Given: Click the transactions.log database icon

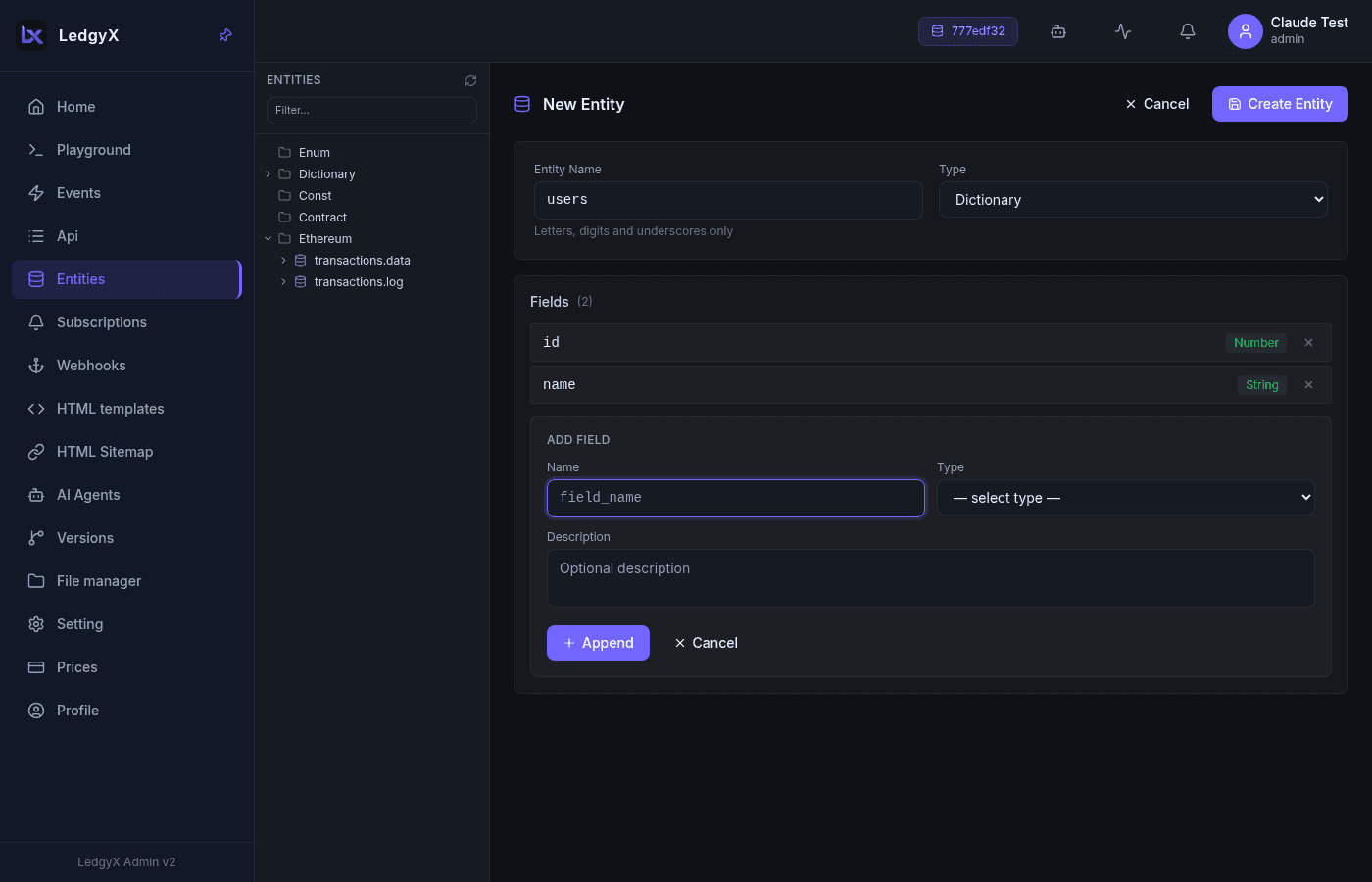Looking at the screenshot, I should 301,282.
